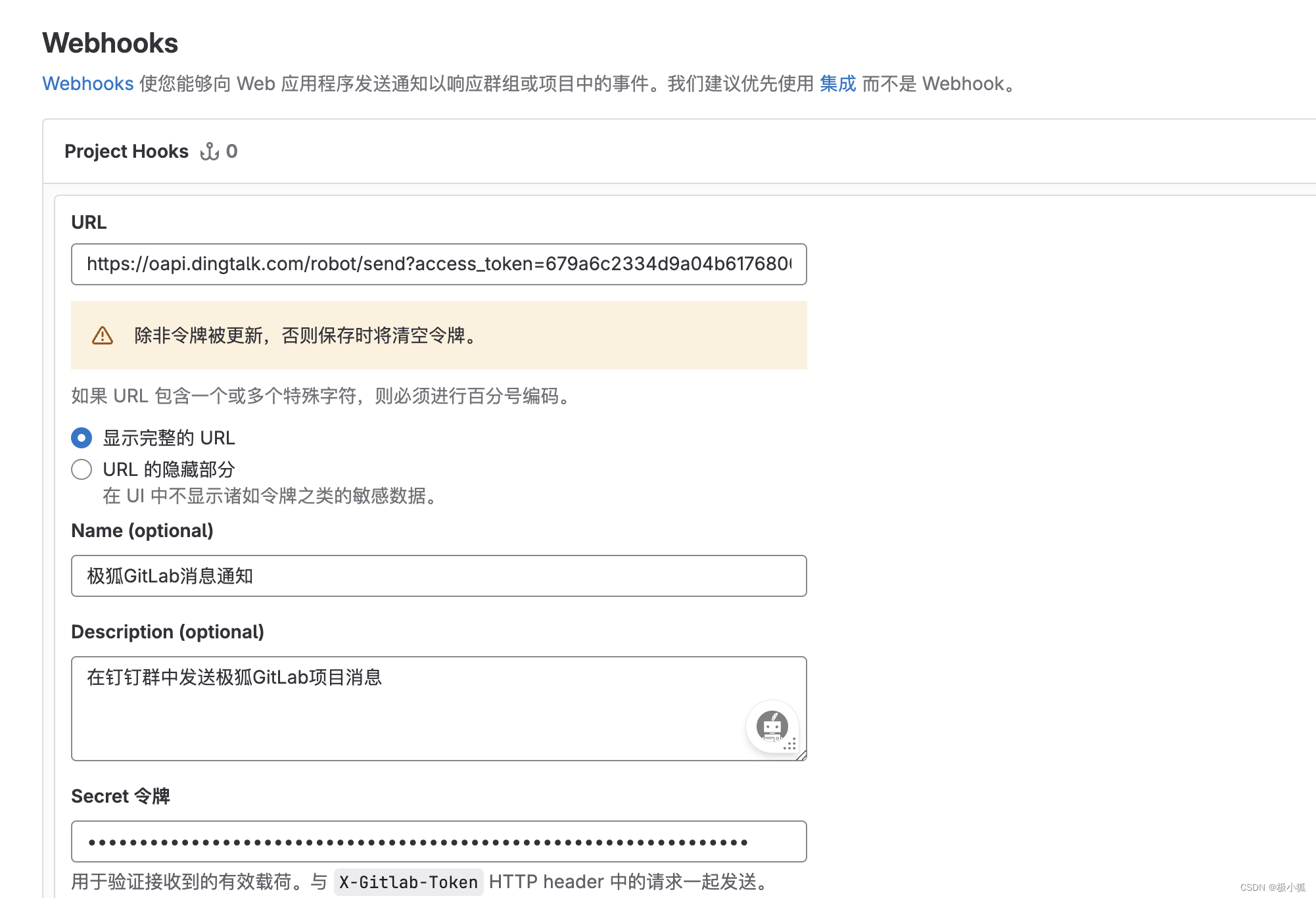
Task: Click the robot assistant icon in description
Action: 772,726
